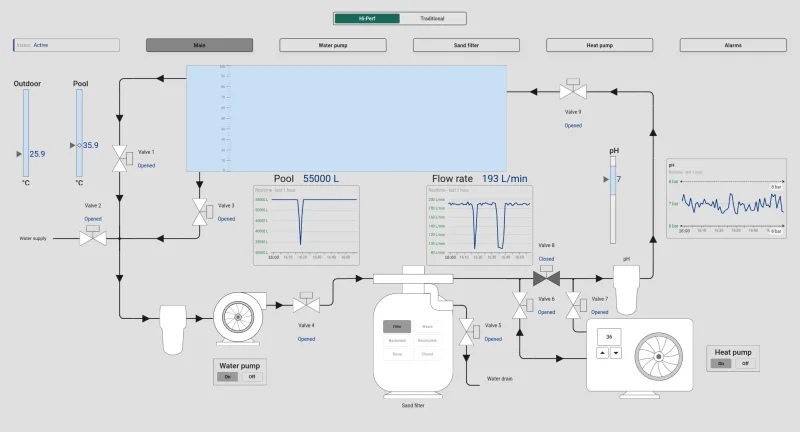Set sand filter mode to Rinse
Viewport: 800px width, 432px height.
pyautogui.click(x=397, y=354)
